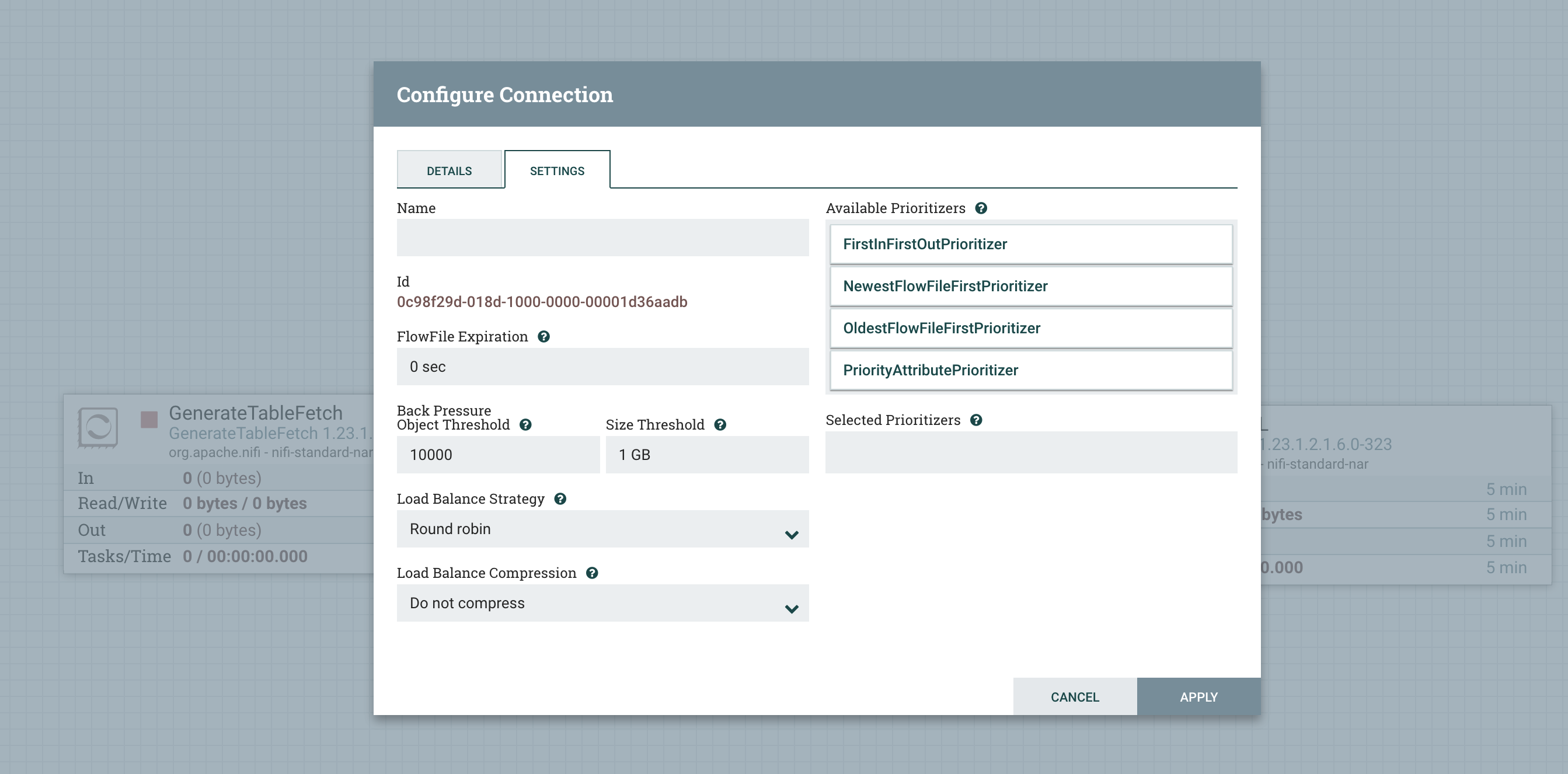Click inside the Name input field
This screenshot has height=774, width=1568.
(602, 238)
